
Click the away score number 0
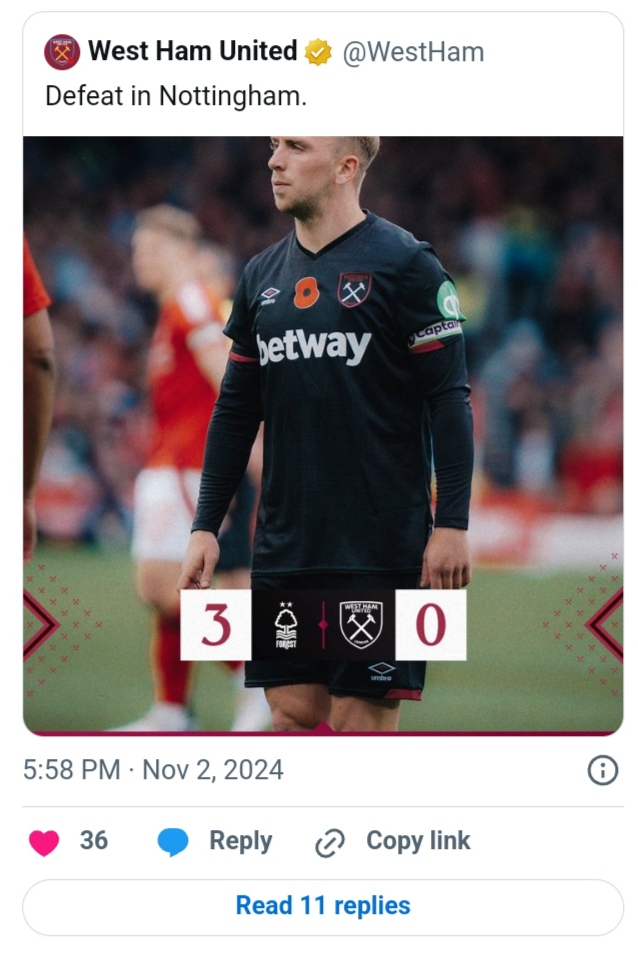coord(430,625)
